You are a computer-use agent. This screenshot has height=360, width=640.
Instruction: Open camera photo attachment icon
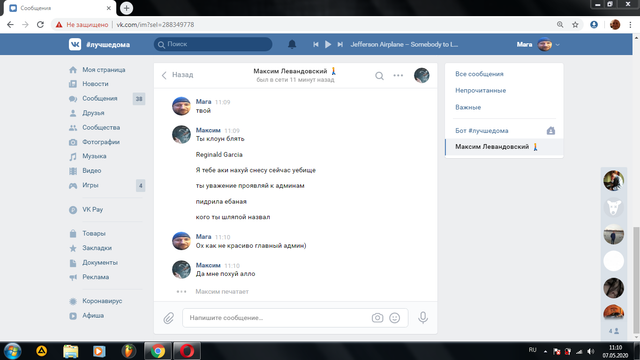tap(377, 318)
